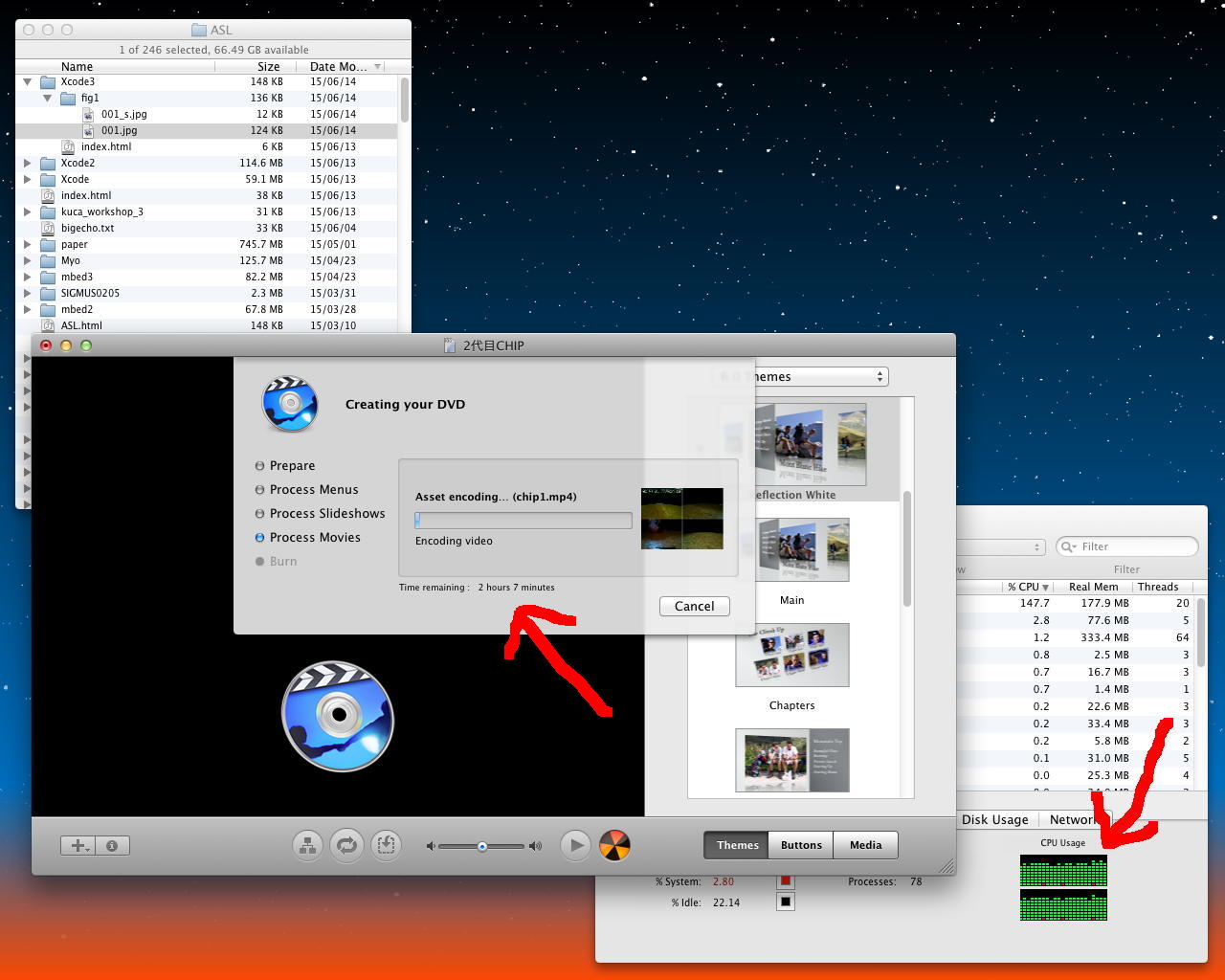Select the Main theme thumbnail
1225x980 pixels.
click(x=792, y=550)
